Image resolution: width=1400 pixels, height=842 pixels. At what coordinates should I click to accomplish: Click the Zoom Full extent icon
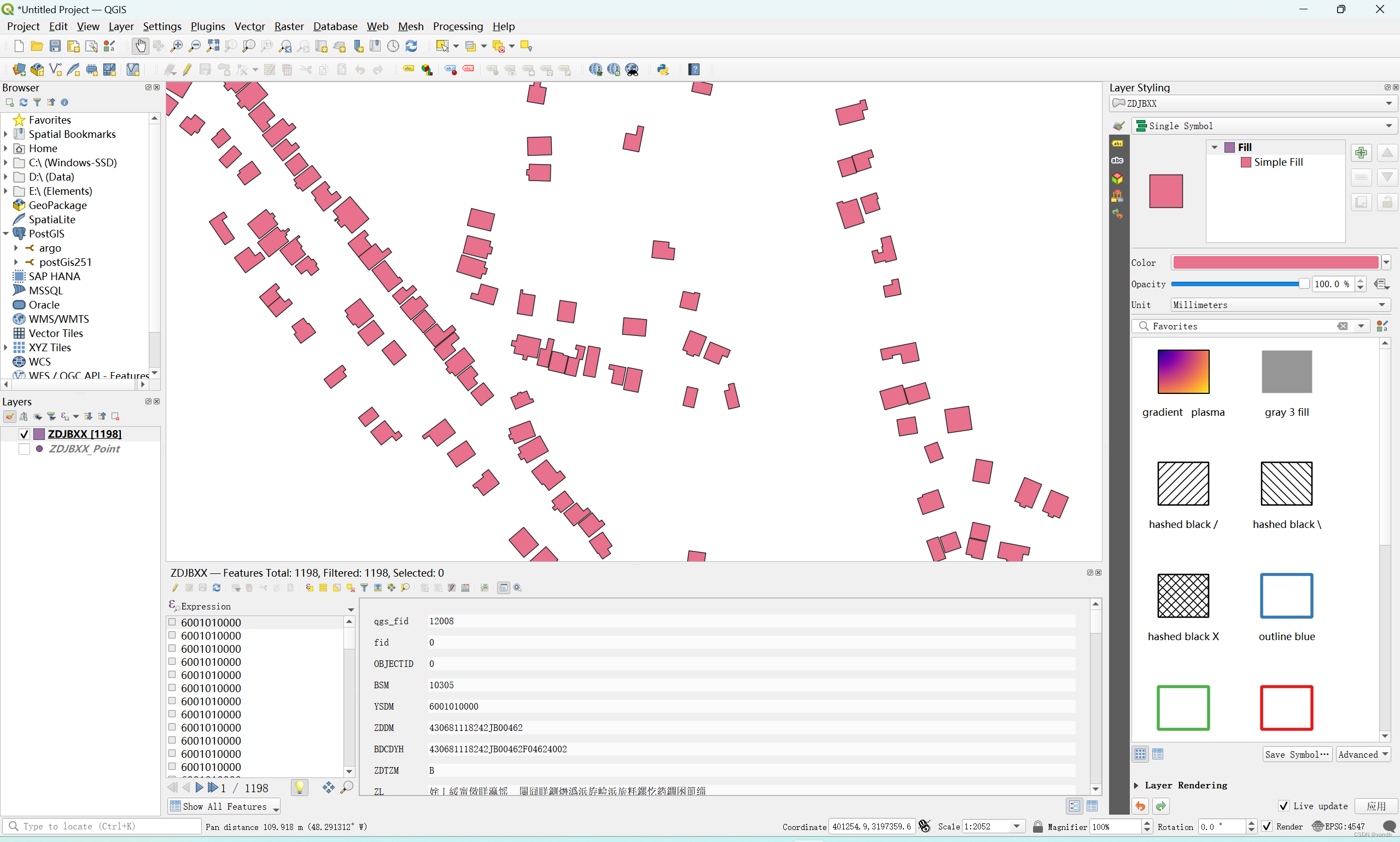pyautogui.click(x=213, y=46)
